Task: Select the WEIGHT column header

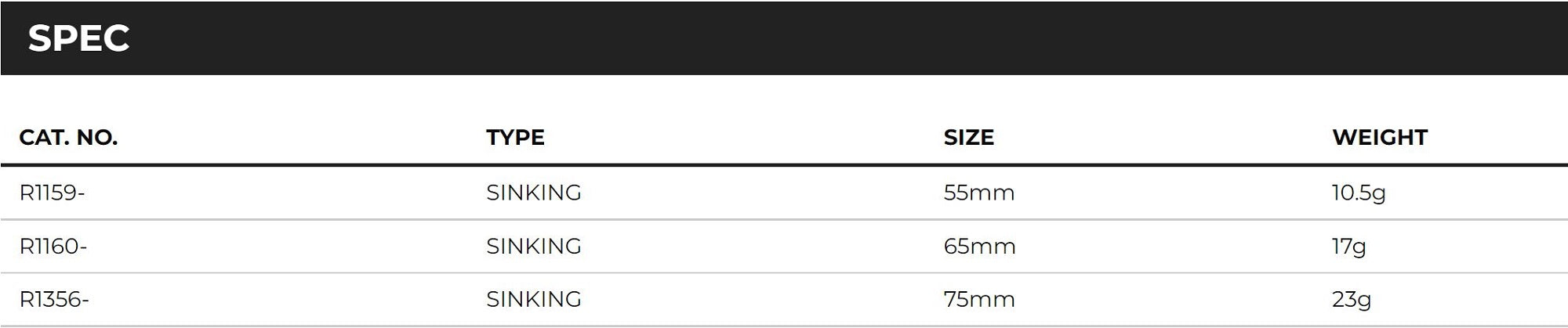Action: click(1379, 138)
